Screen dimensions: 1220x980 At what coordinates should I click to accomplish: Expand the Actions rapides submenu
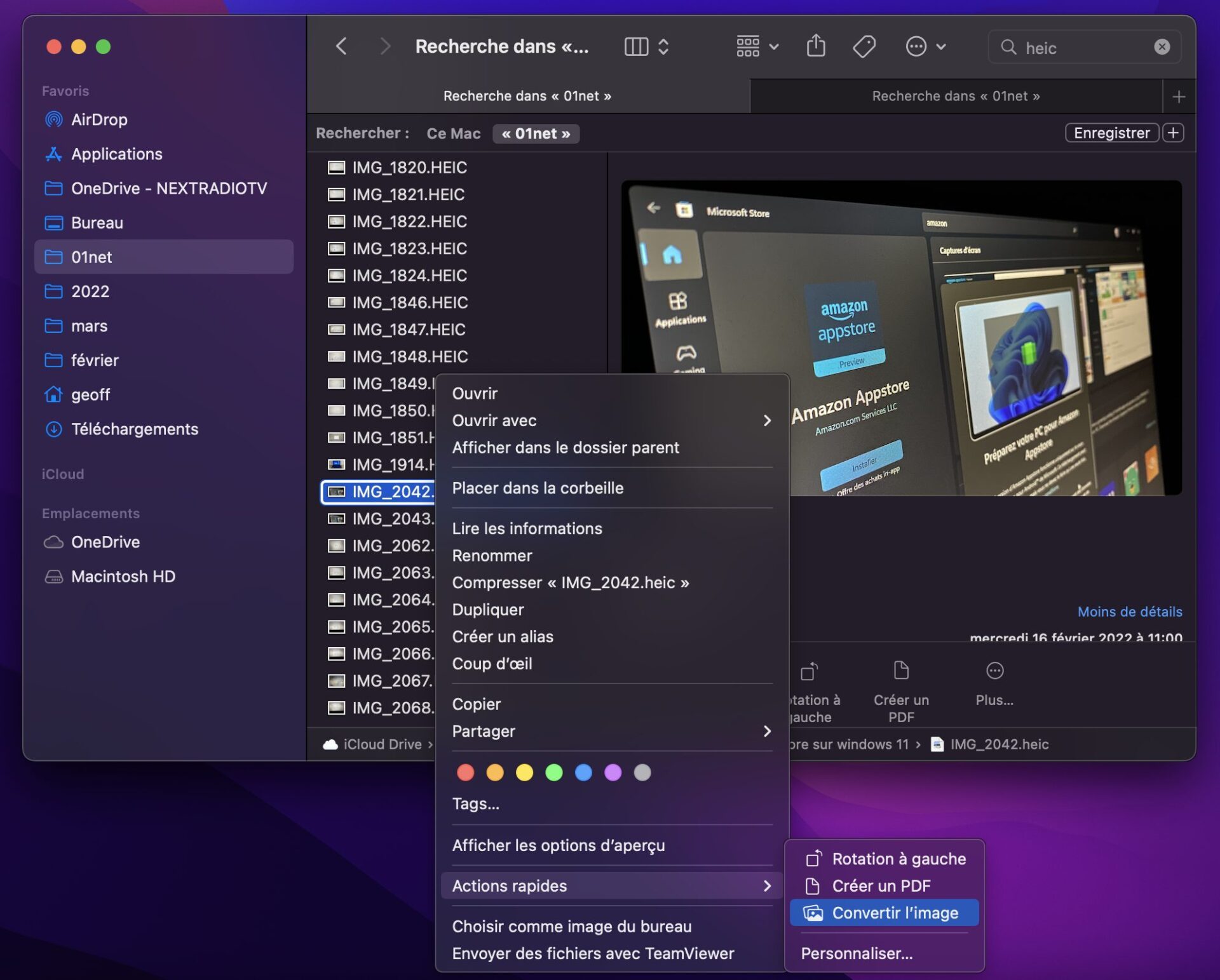point(611,886)
